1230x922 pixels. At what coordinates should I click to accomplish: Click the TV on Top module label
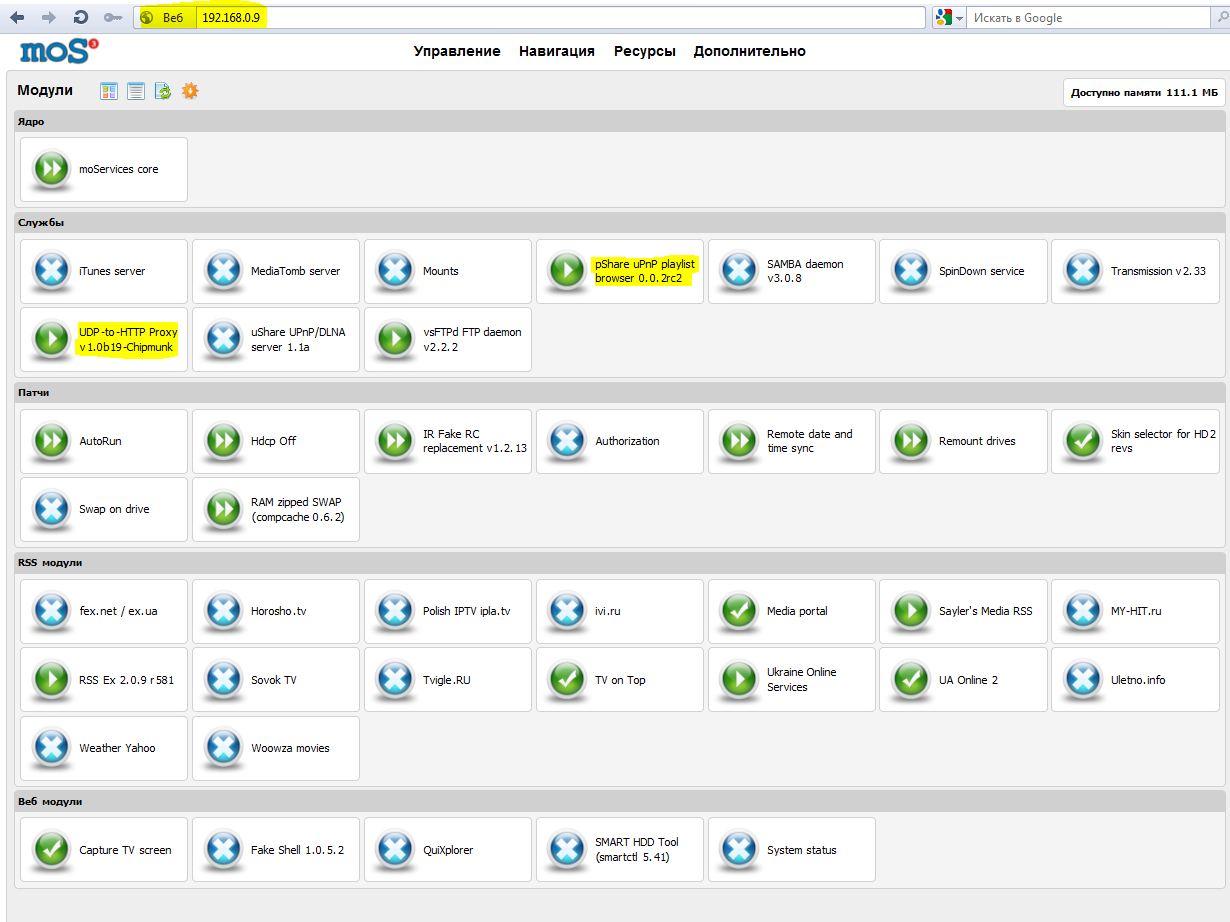[x=620, y=680]
